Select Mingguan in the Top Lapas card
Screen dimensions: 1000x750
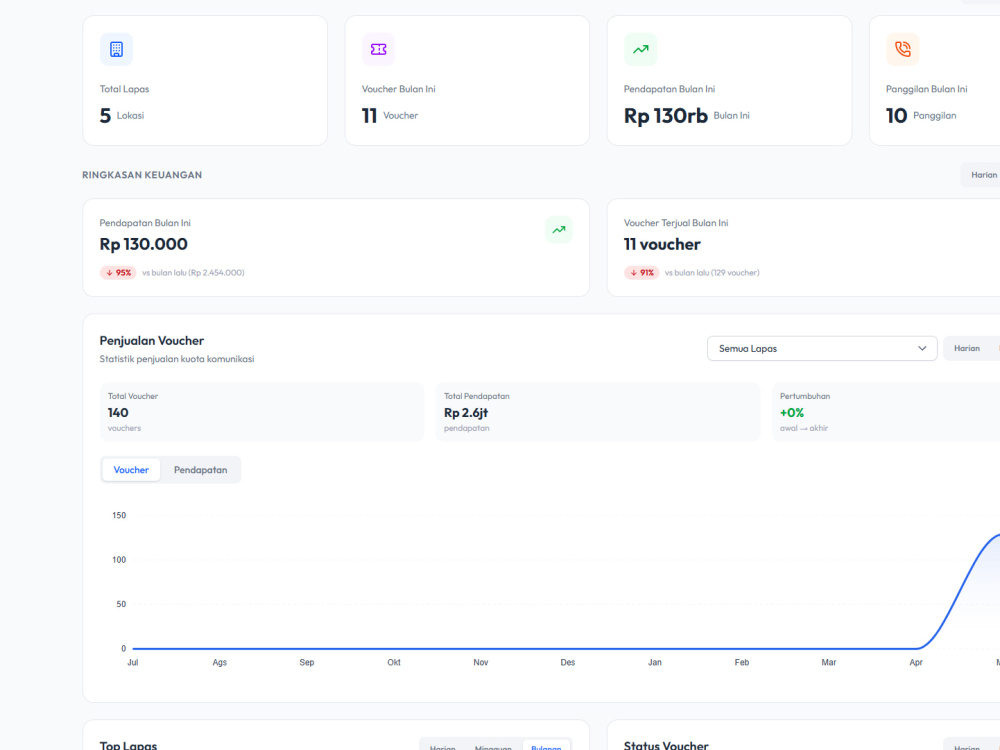point(493,747)
